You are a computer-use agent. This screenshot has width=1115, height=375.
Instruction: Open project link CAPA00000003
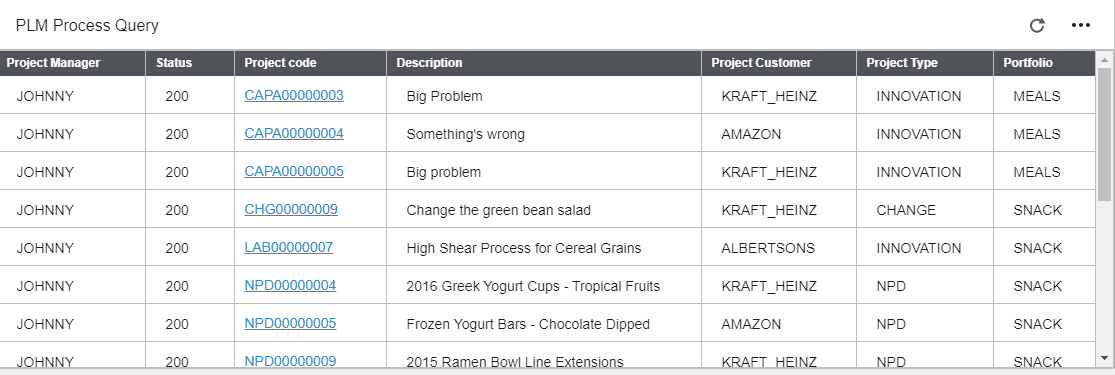pos(294,95)
